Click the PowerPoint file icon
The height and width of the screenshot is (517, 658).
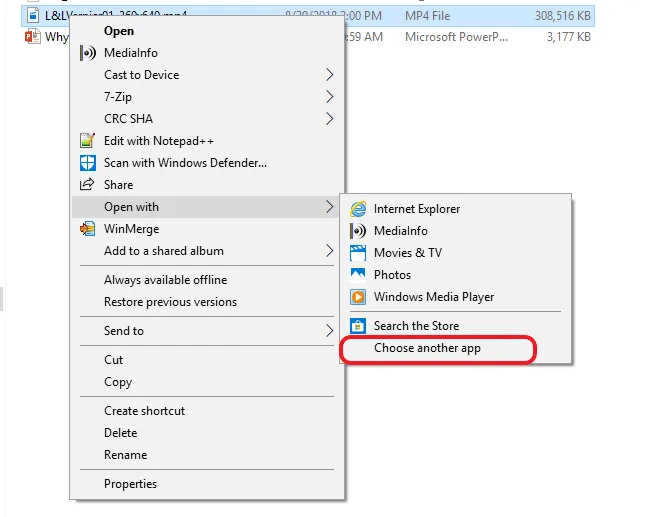tap(33, 37)
